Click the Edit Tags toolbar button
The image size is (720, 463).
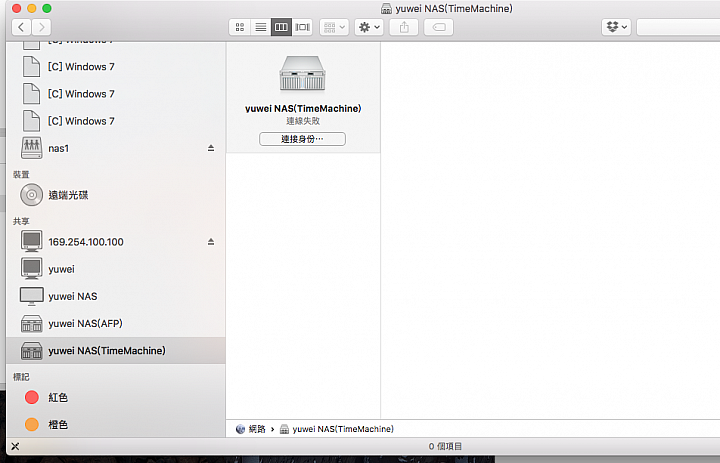point(439,27)
